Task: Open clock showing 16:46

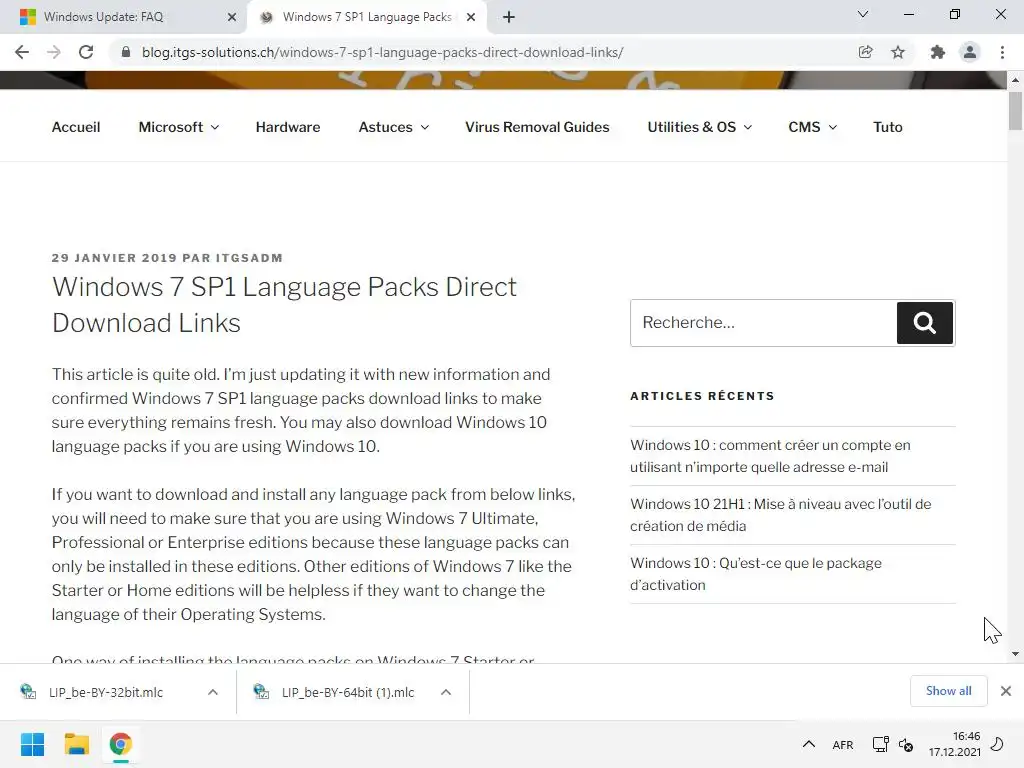Action: tap(954, 744)
